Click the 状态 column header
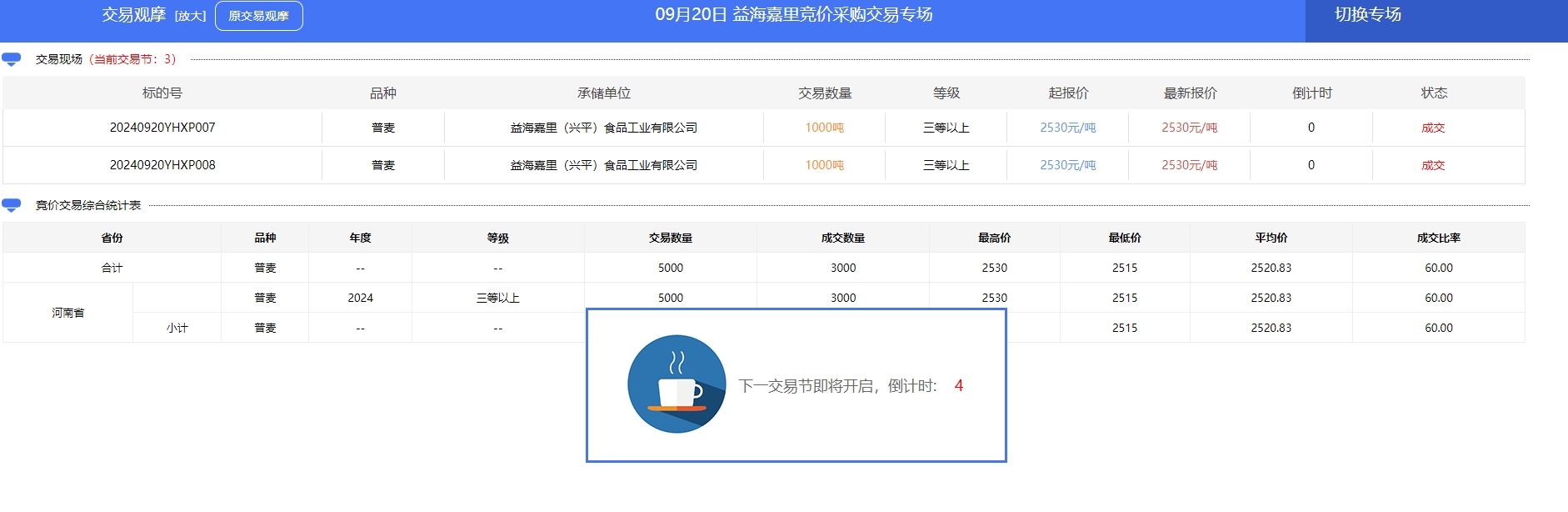Viewport: 1568px width, 512px height. 1434,93
